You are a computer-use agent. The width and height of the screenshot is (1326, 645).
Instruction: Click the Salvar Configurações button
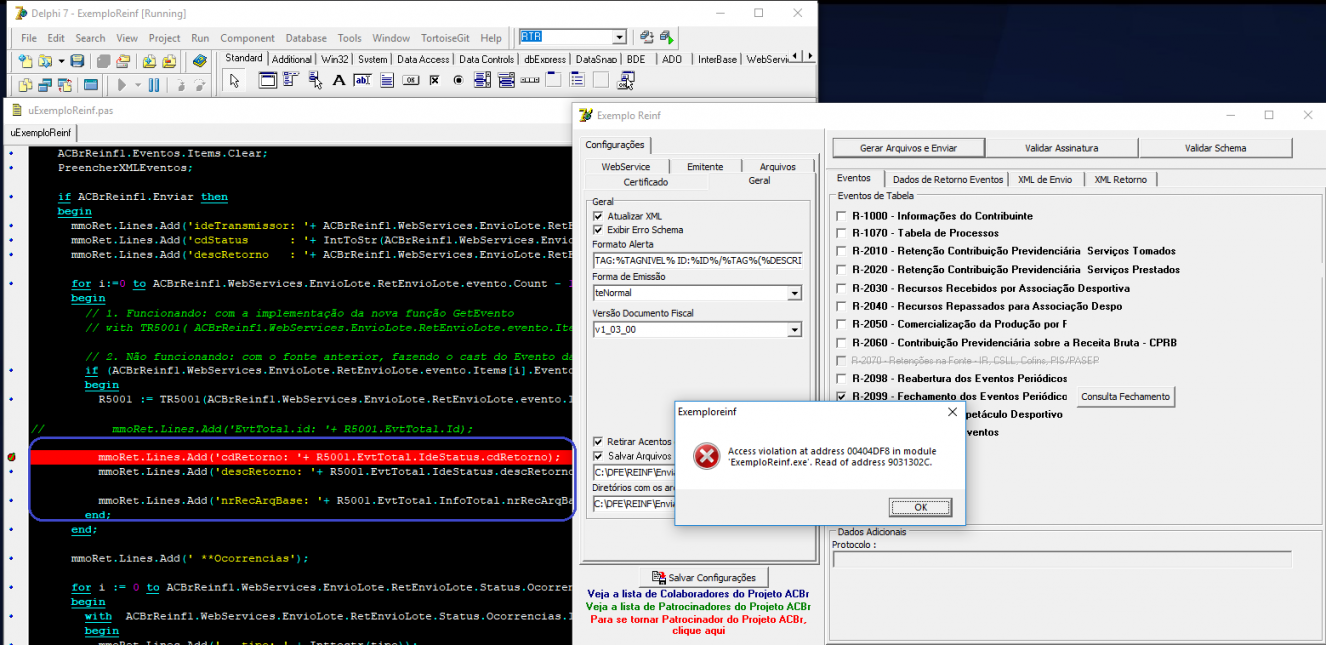704,577
